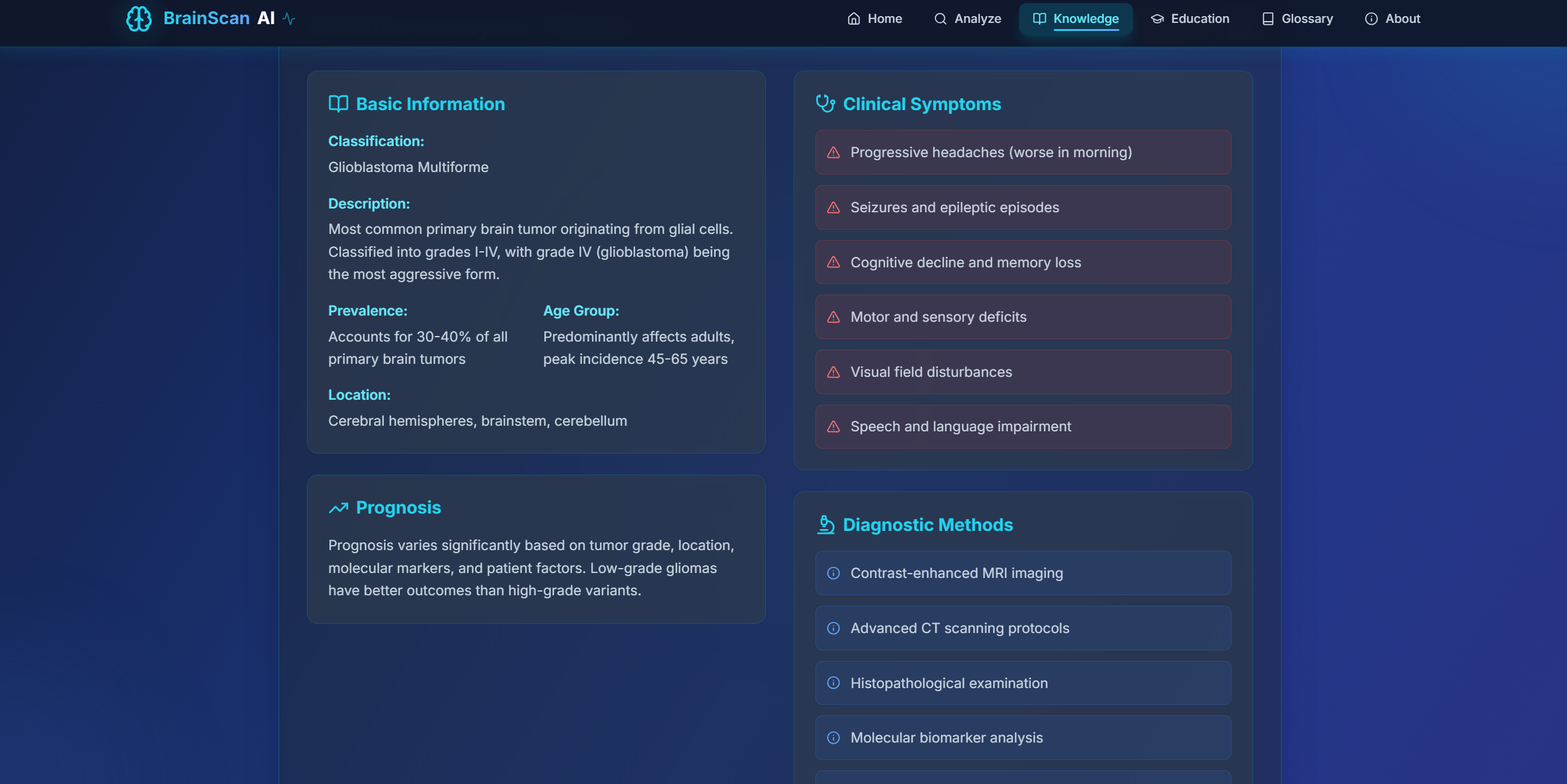Click the pulse activity icon beside AI
This screenshot has width=1567, height=784.
pos(289,19)
